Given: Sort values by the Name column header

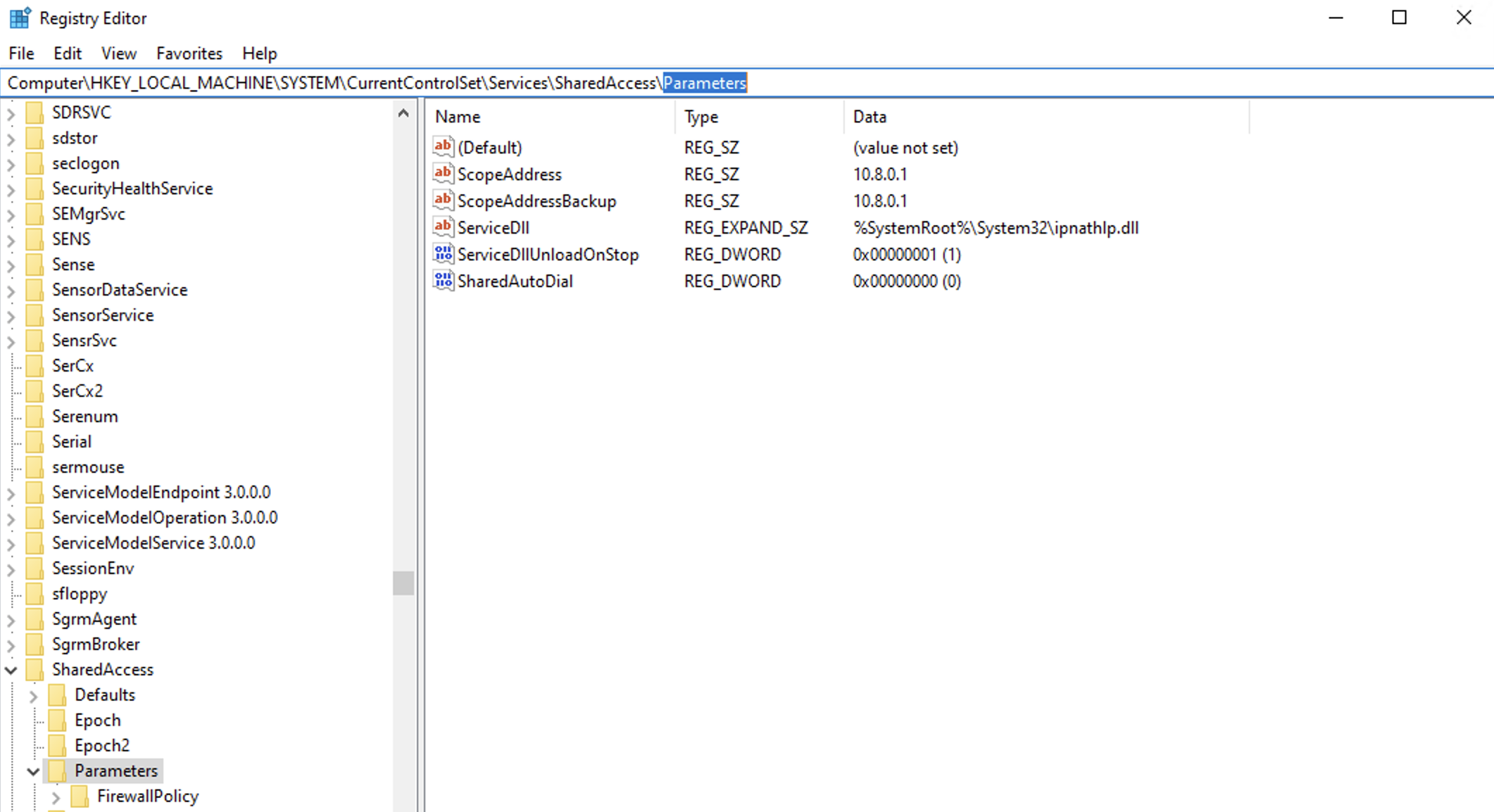Looking at the screenshot, I should tap(551, 117).
